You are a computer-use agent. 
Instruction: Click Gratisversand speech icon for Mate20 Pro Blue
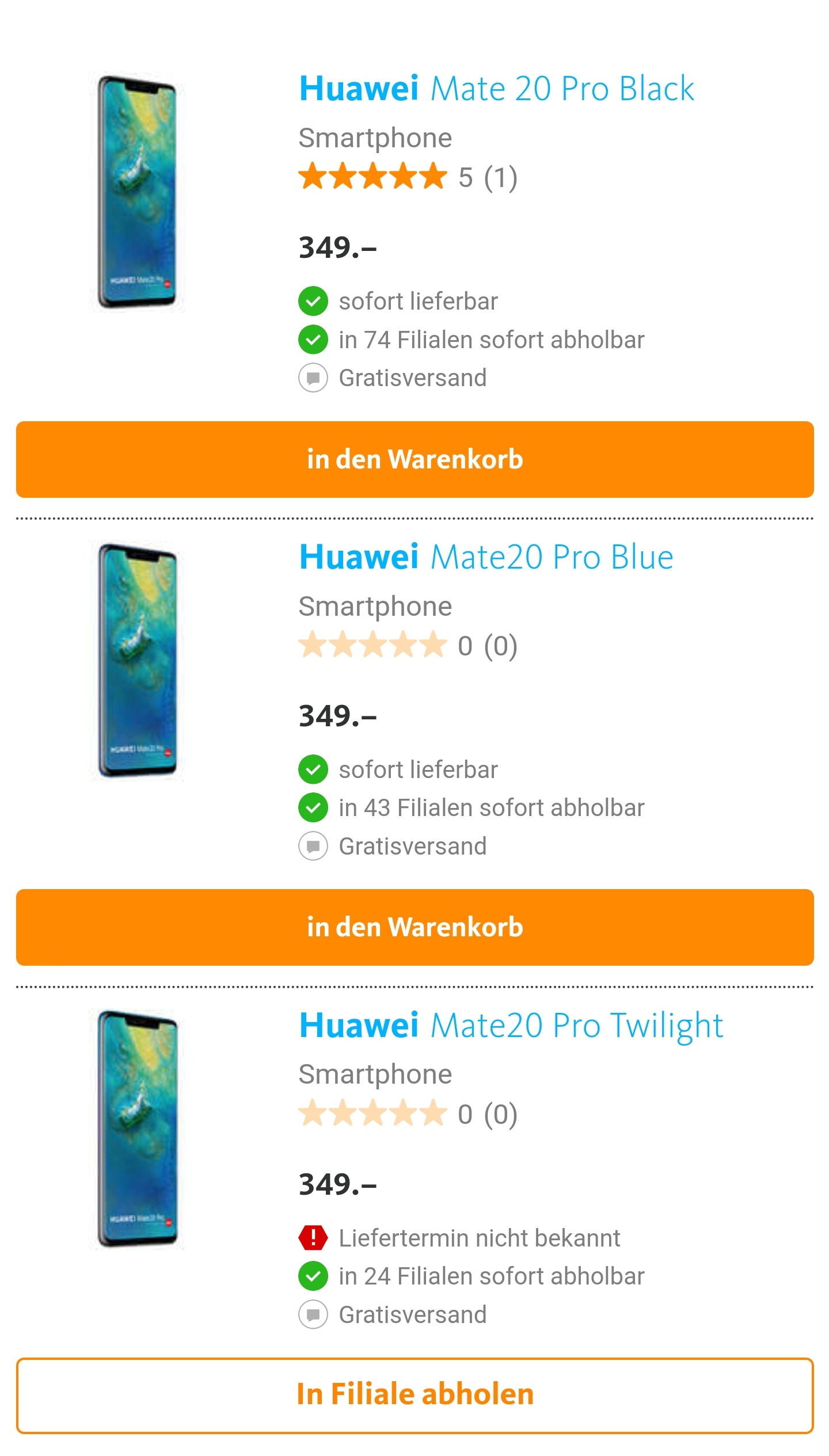tap(313, 846)
